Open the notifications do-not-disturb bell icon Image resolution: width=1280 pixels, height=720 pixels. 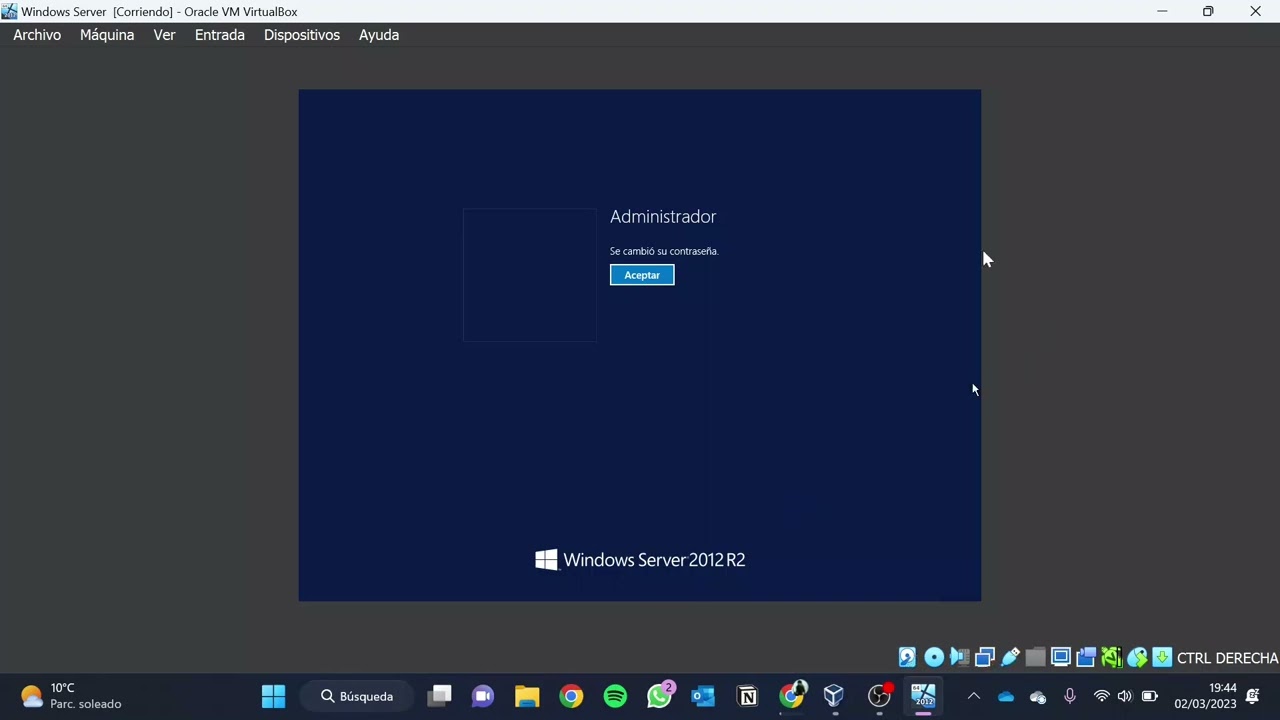(x=1252, y=696)
